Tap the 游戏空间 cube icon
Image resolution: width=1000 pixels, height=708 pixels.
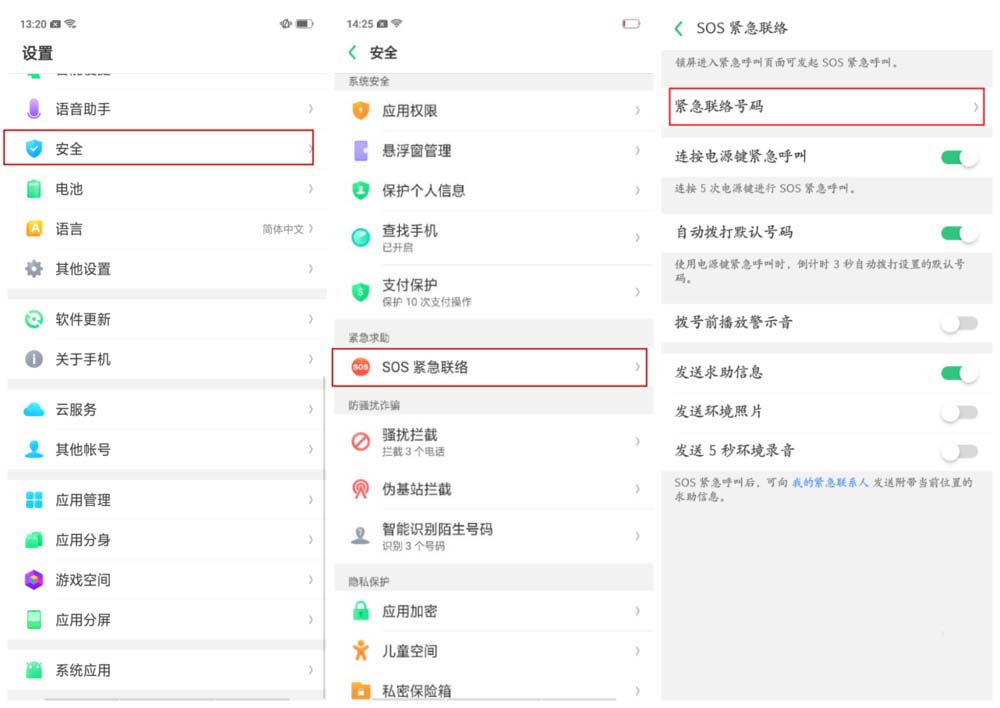[x=35, y=579]
